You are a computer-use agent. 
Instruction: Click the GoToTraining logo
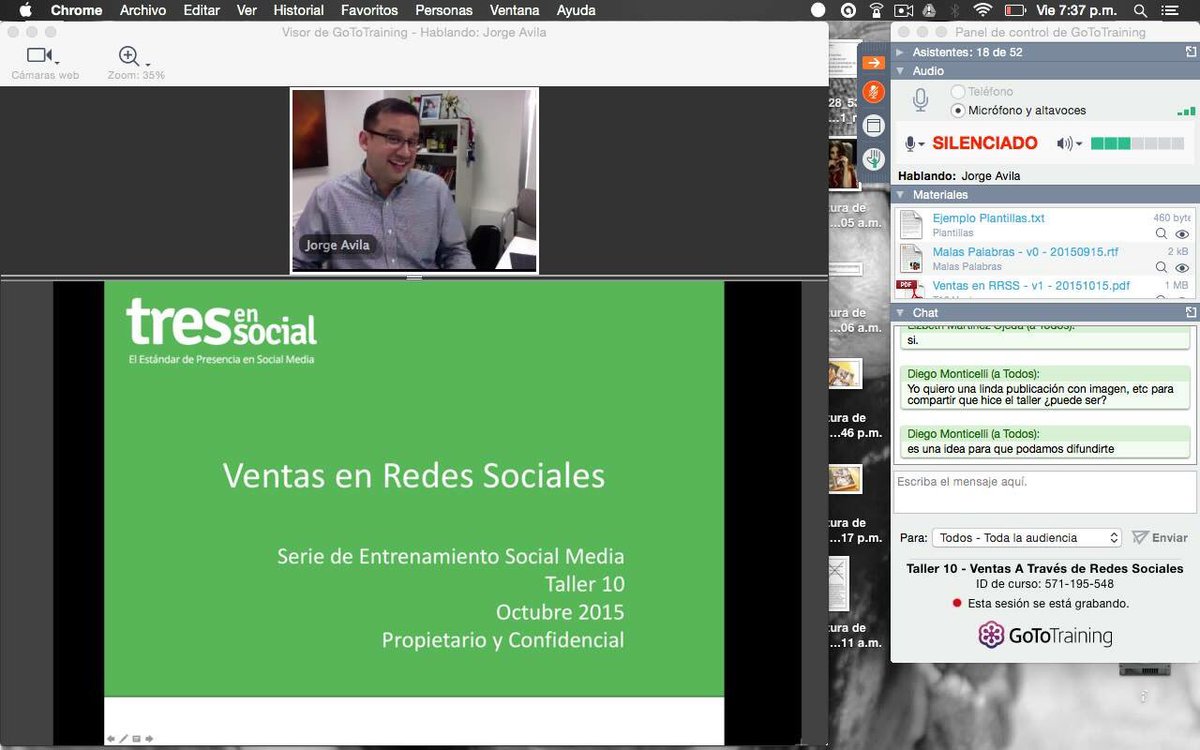point(1044,636)
